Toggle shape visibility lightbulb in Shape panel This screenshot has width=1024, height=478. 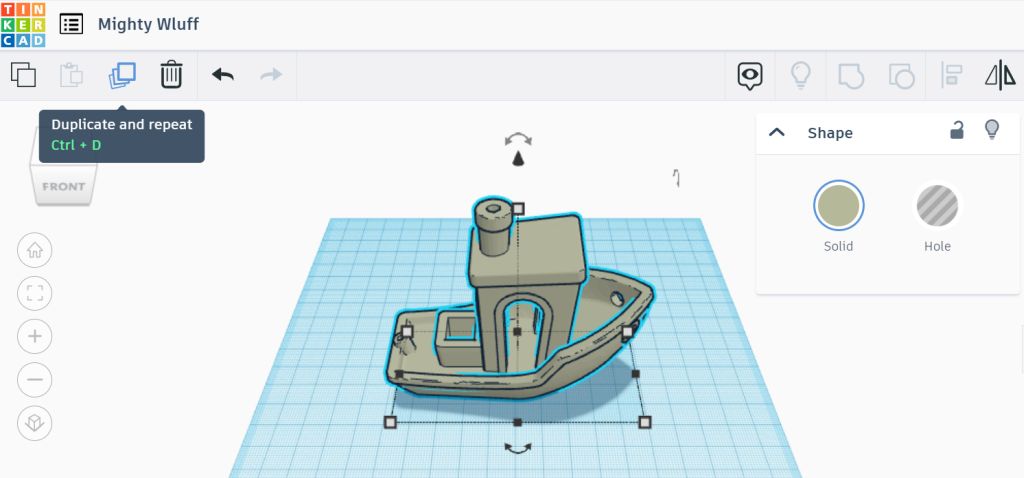pos(992,130)
